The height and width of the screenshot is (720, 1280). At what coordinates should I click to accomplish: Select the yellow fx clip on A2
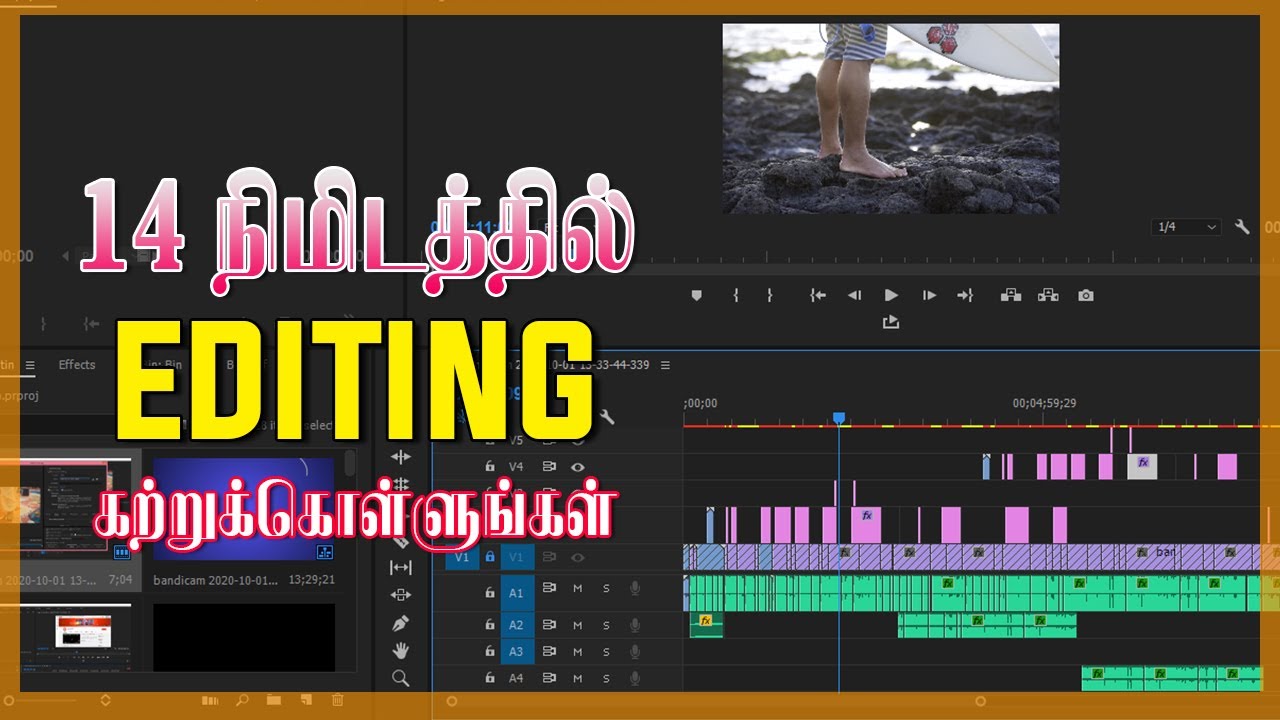pos(706,625)
